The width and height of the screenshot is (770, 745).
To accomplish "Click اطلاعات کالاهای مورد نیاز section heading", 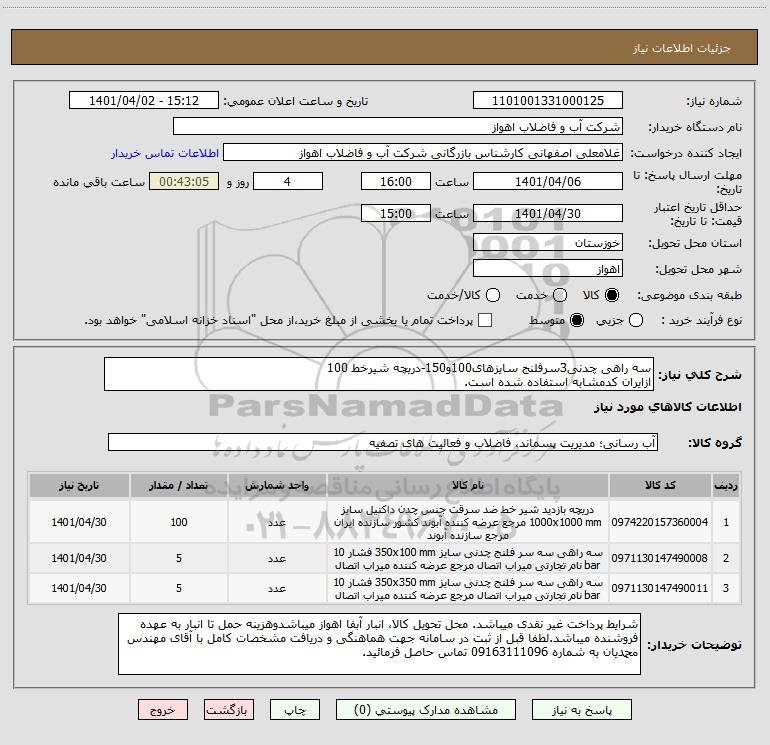I will (x=668, y=407).
